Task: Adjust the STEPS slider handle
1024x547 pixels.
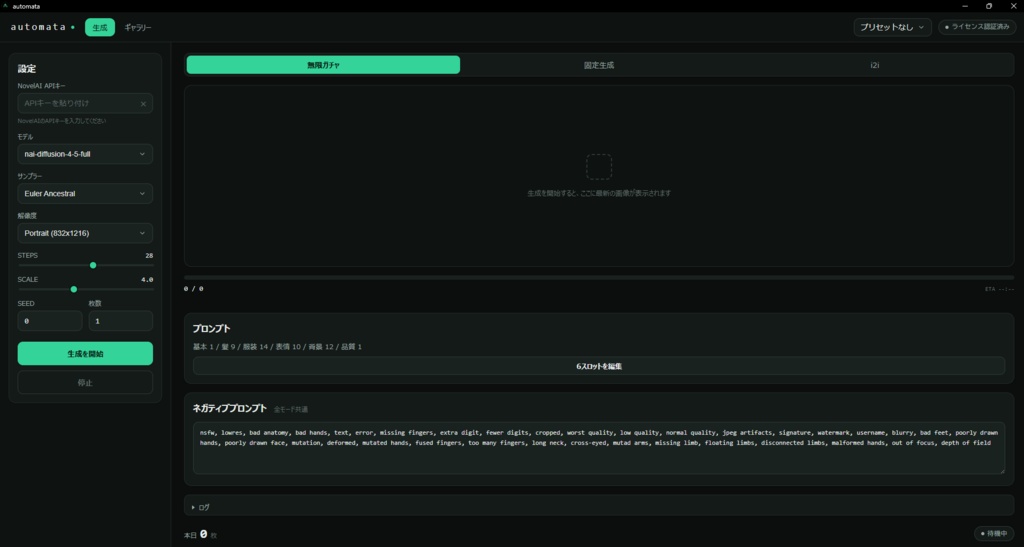Action: click(x=93, y=265)
